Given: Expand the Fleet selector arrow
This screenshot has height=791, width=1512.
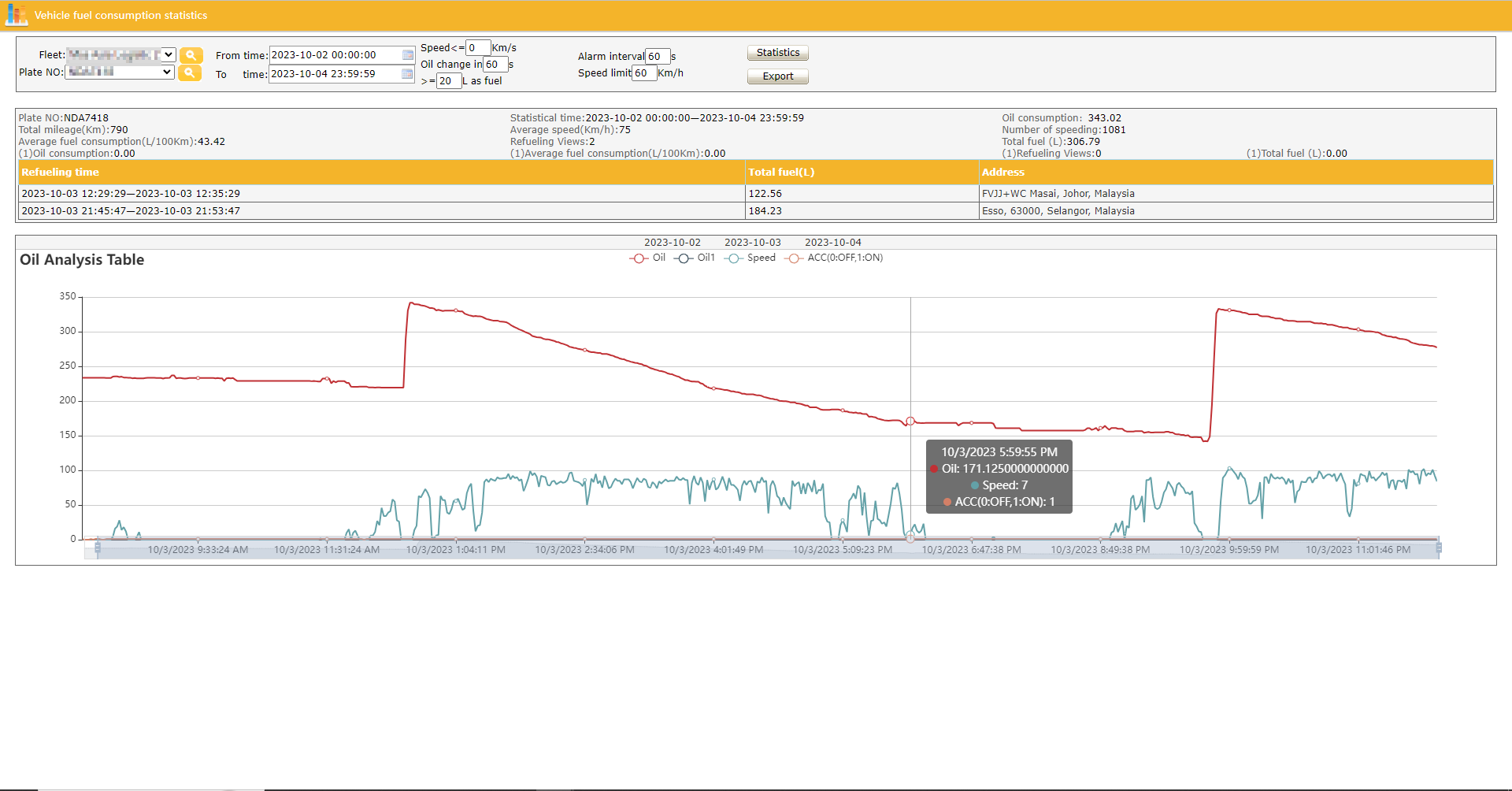Looking at the screenshot, I should [166, 54].
